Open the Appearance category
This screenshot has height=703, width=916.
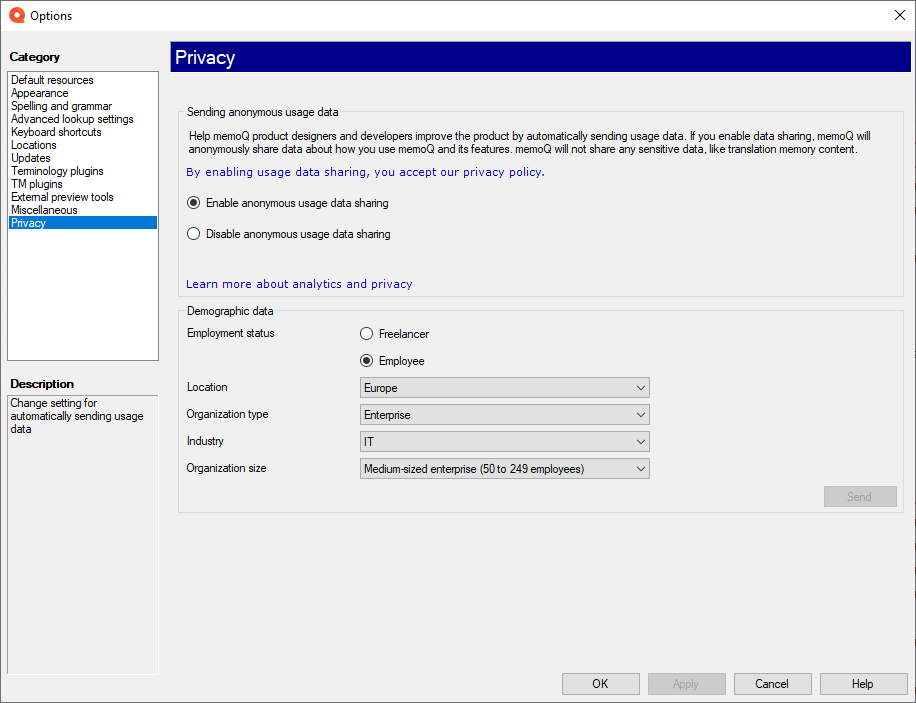pos(40,93)
